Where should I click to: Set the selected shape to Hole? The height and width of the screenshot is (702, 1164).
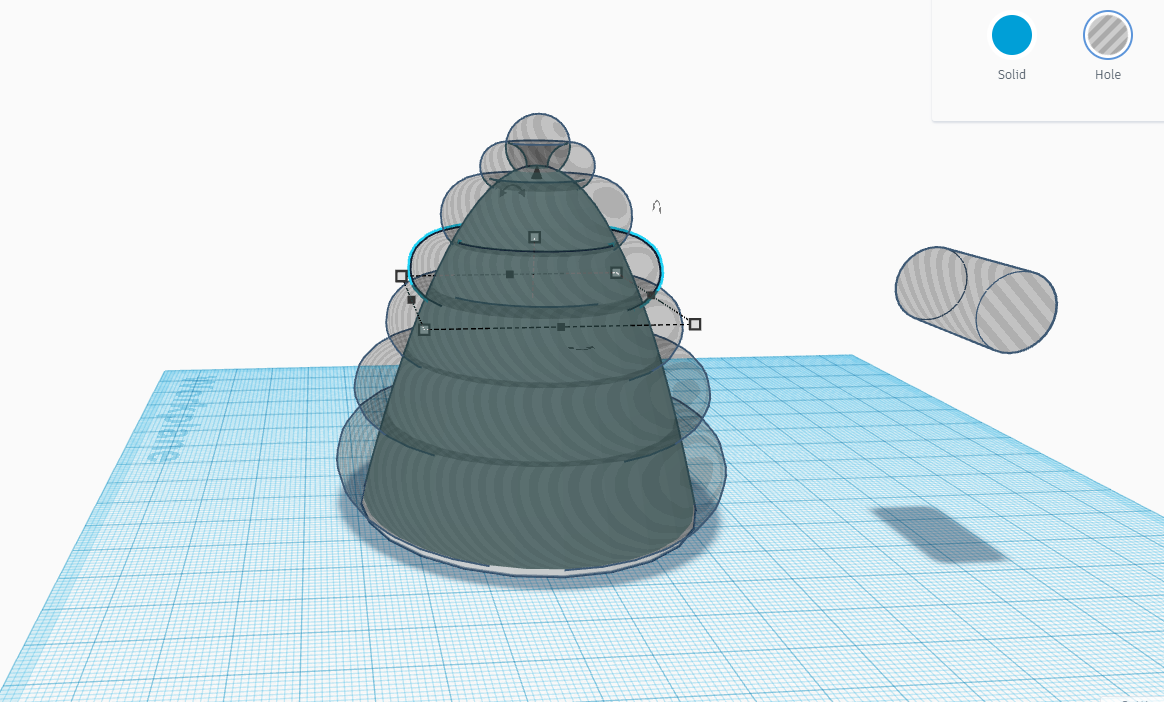click(x=1107, y=35)
